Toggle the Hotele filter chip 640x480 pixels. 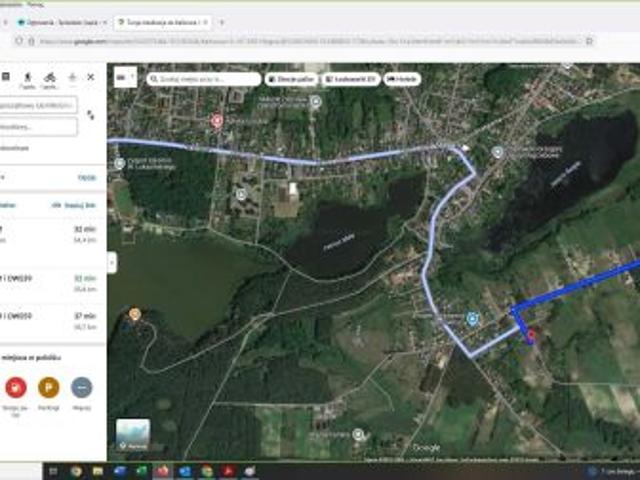click(403, 78)
